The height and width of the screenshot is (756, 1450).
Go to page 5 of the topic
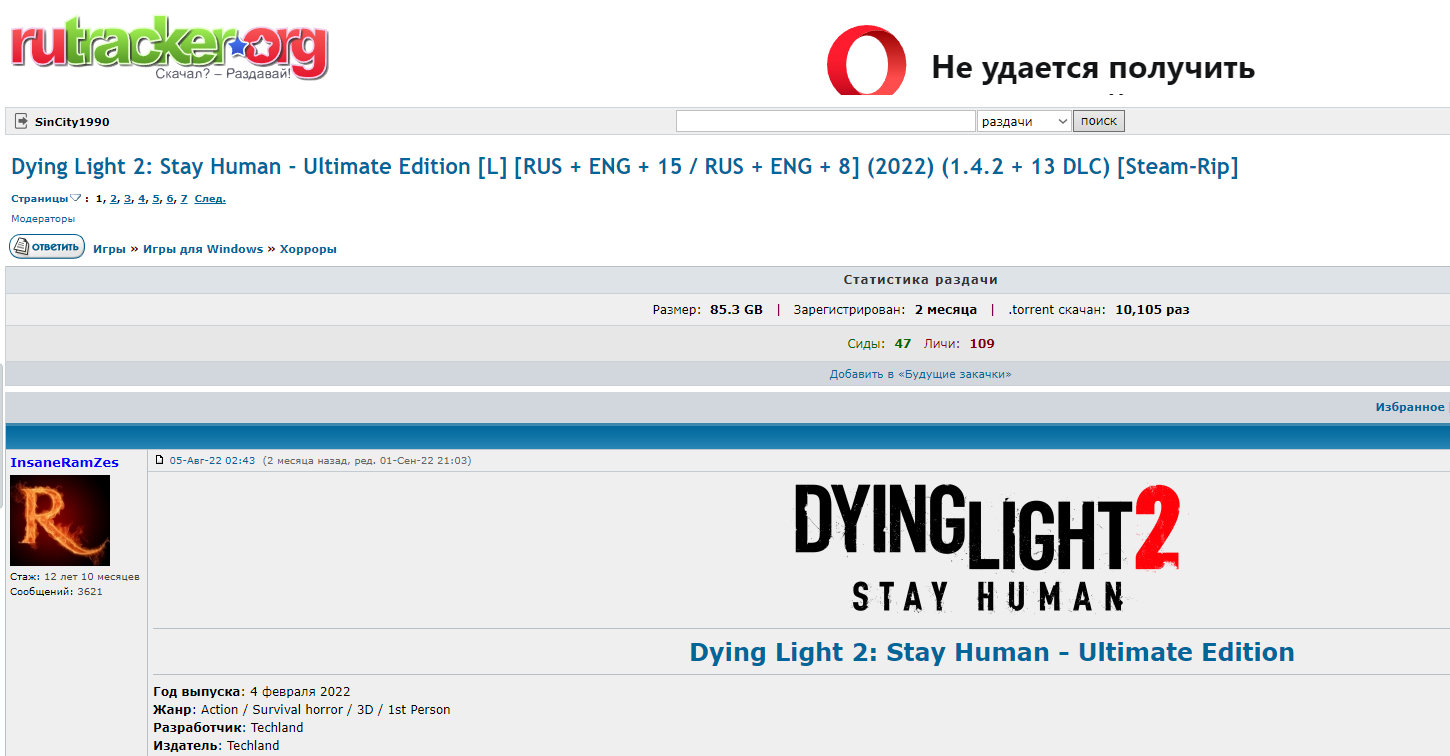pos(156,199)
